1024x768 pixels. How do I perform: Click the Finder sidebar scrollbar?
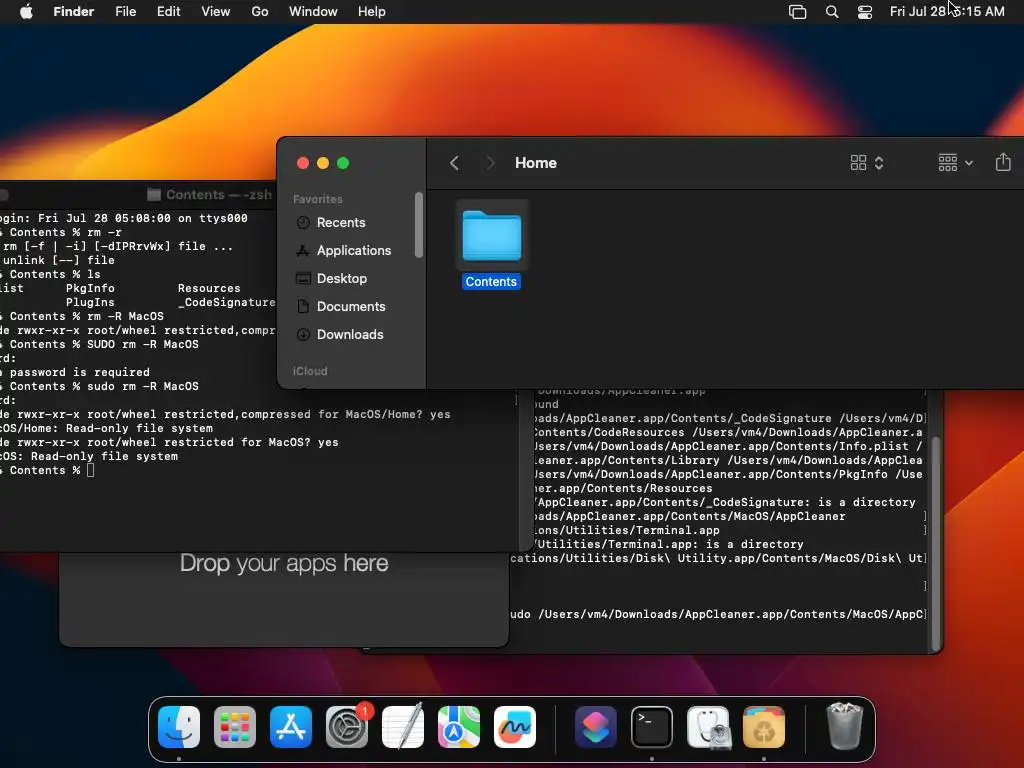coord(419,225)
